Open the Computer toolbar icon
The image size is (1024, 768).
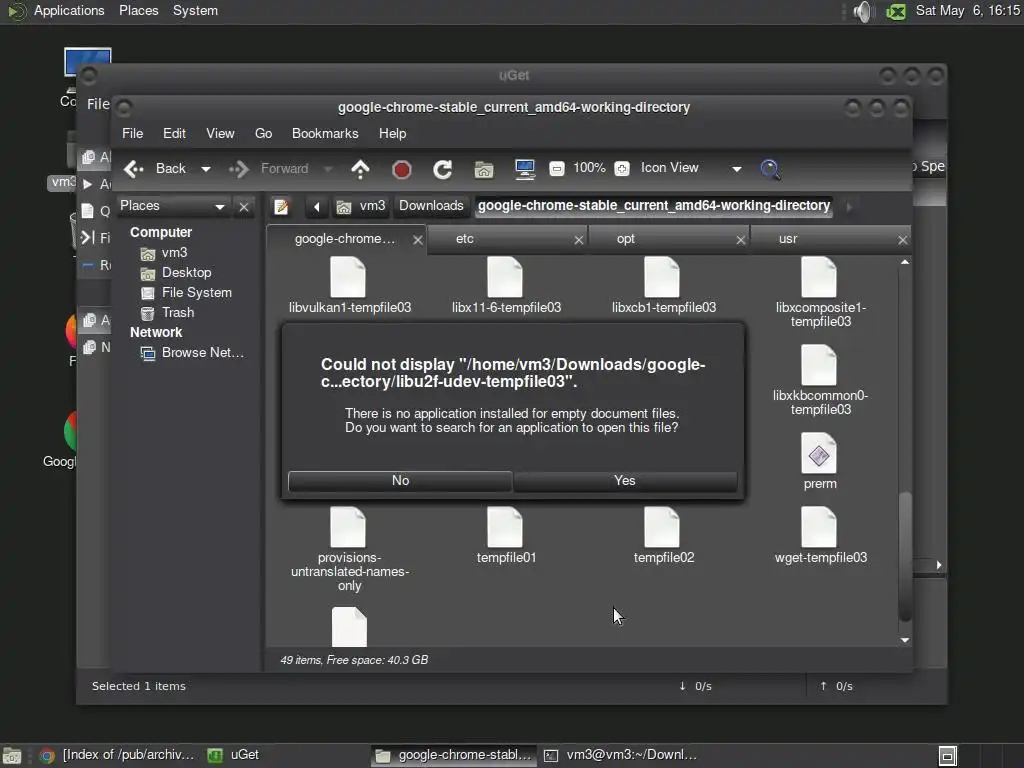[525, 169]
